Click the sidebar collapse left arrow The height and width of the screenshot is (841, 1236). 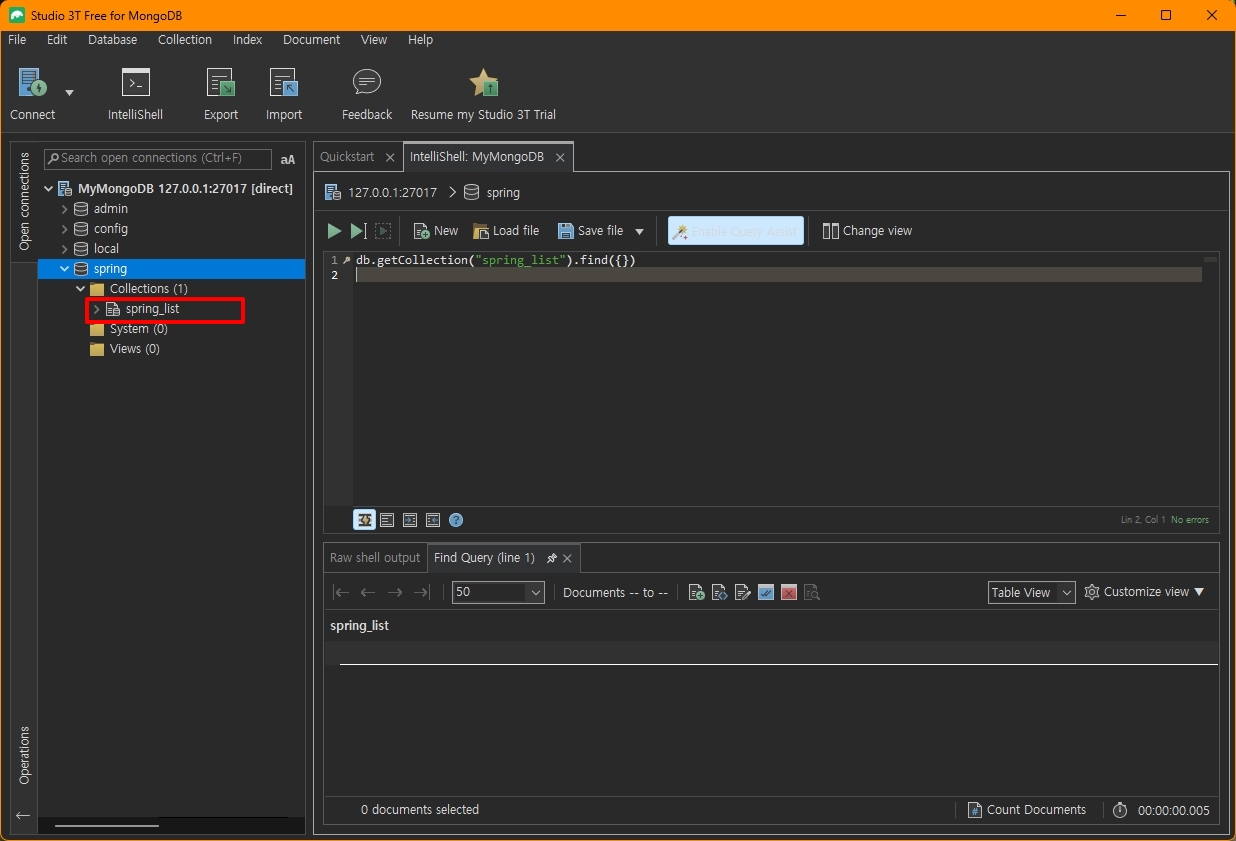click(23, 816)
